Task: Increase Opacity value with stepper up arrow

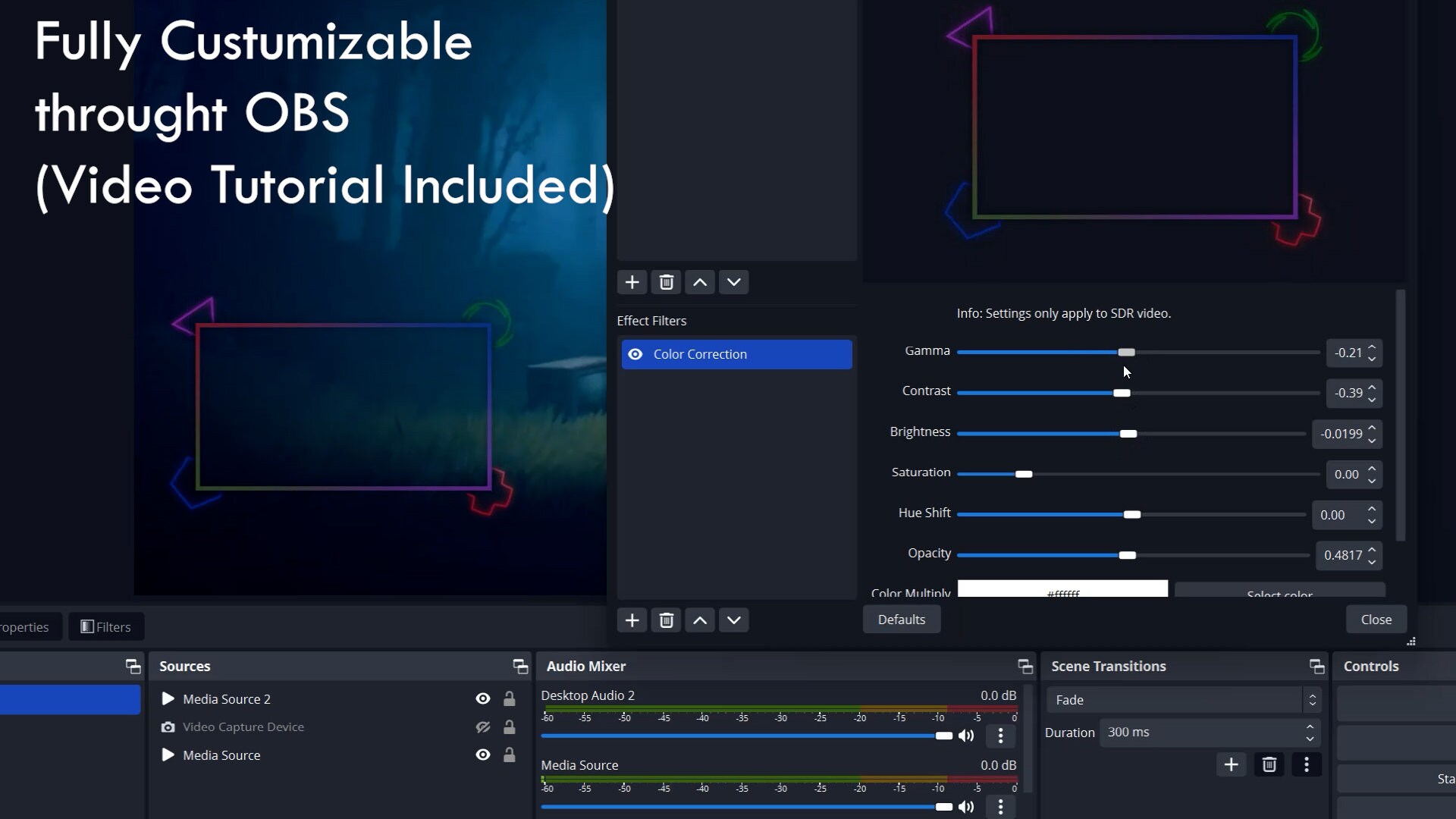Action: 1372,549
